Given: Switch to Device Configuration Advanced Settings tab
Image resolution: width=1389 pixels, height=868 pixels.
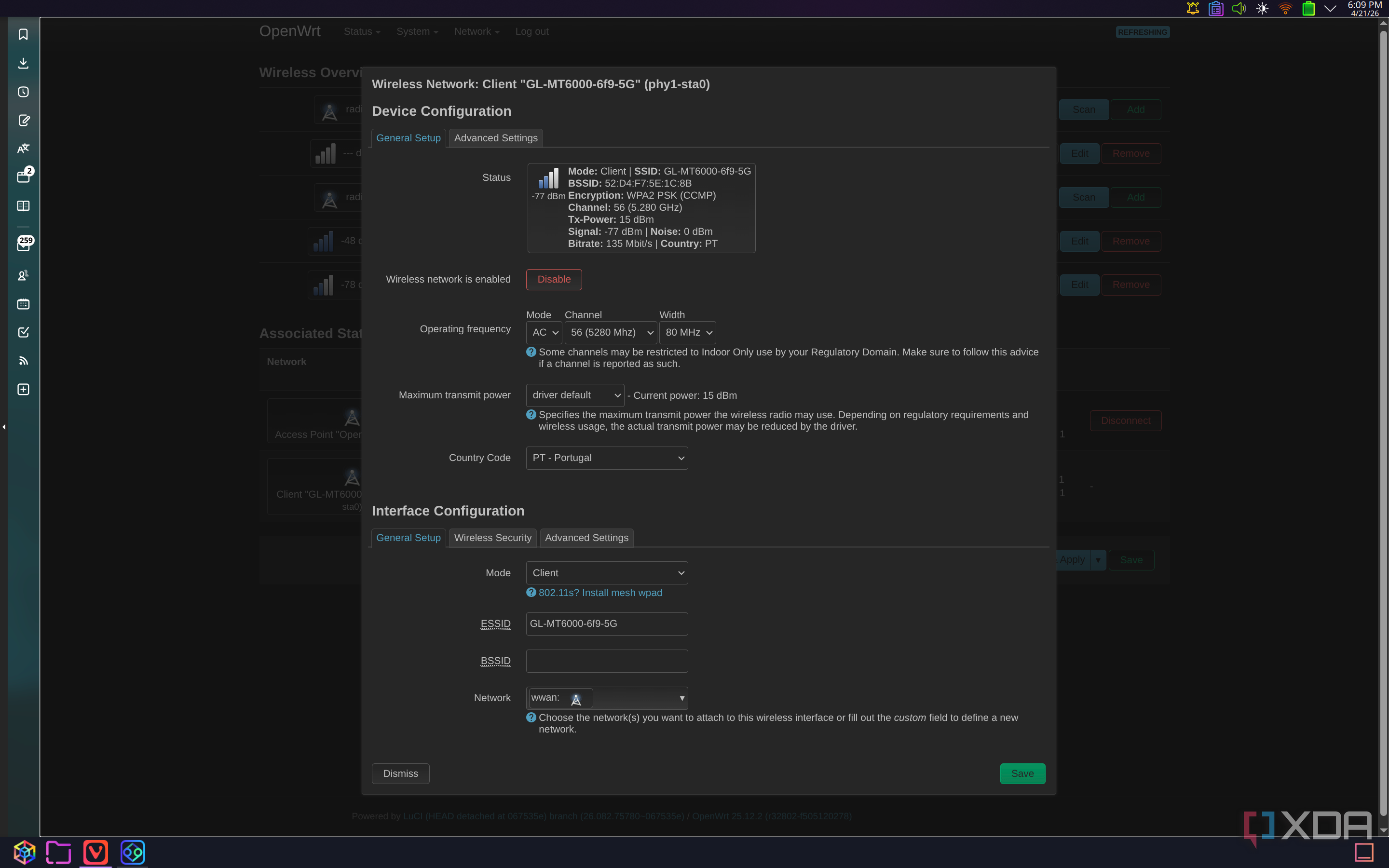Looking at the screenshot, I should click(x=495, y=138).
